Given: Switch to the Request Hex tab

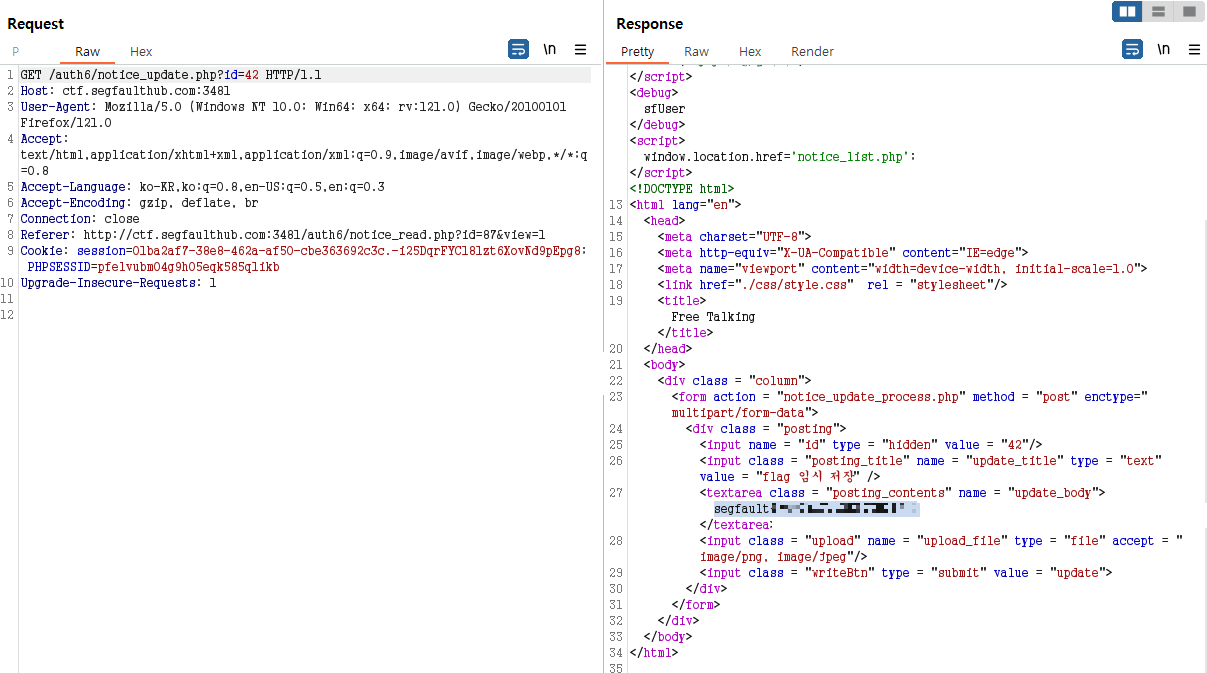Looking at the screenshot, I should [141, 52].
